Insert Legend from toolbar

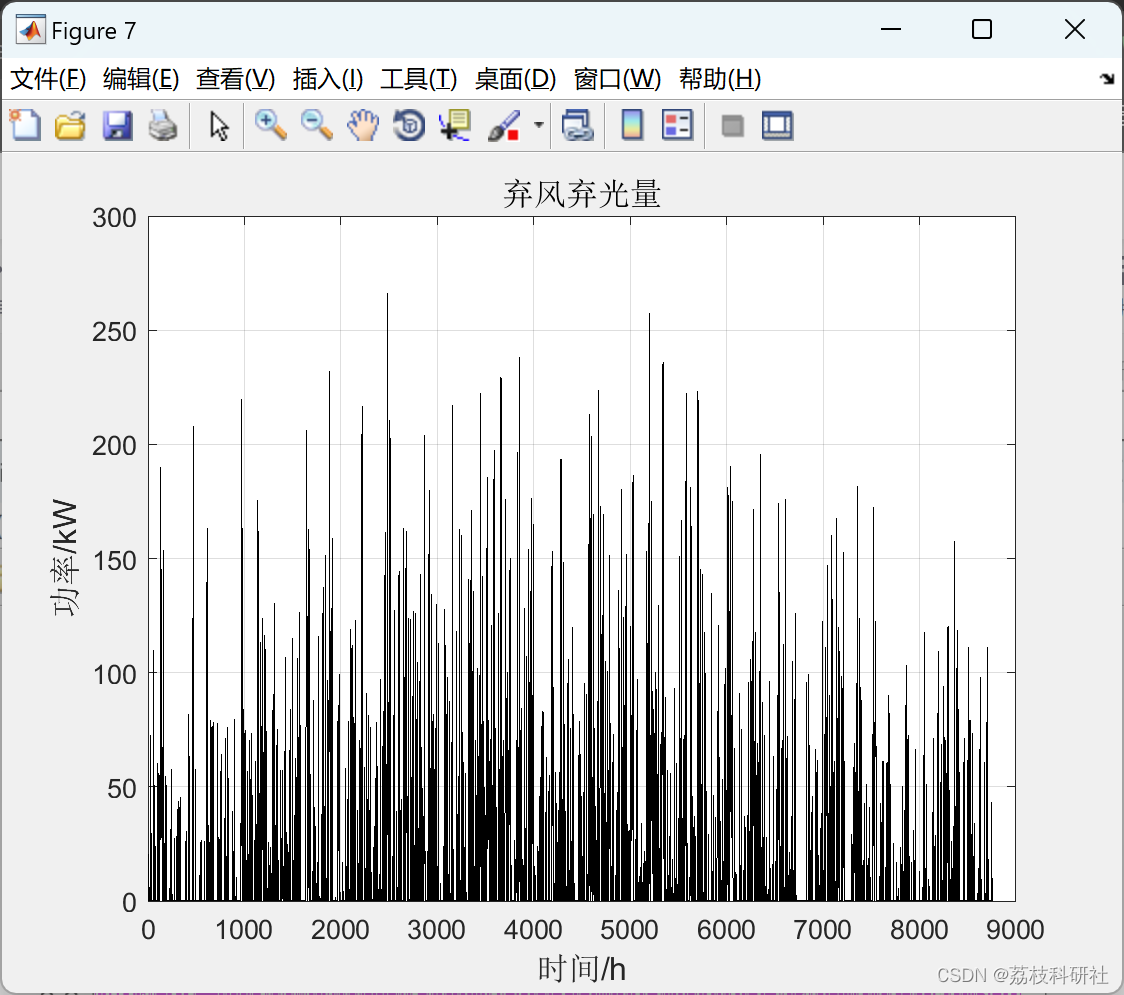coord(677,125)
